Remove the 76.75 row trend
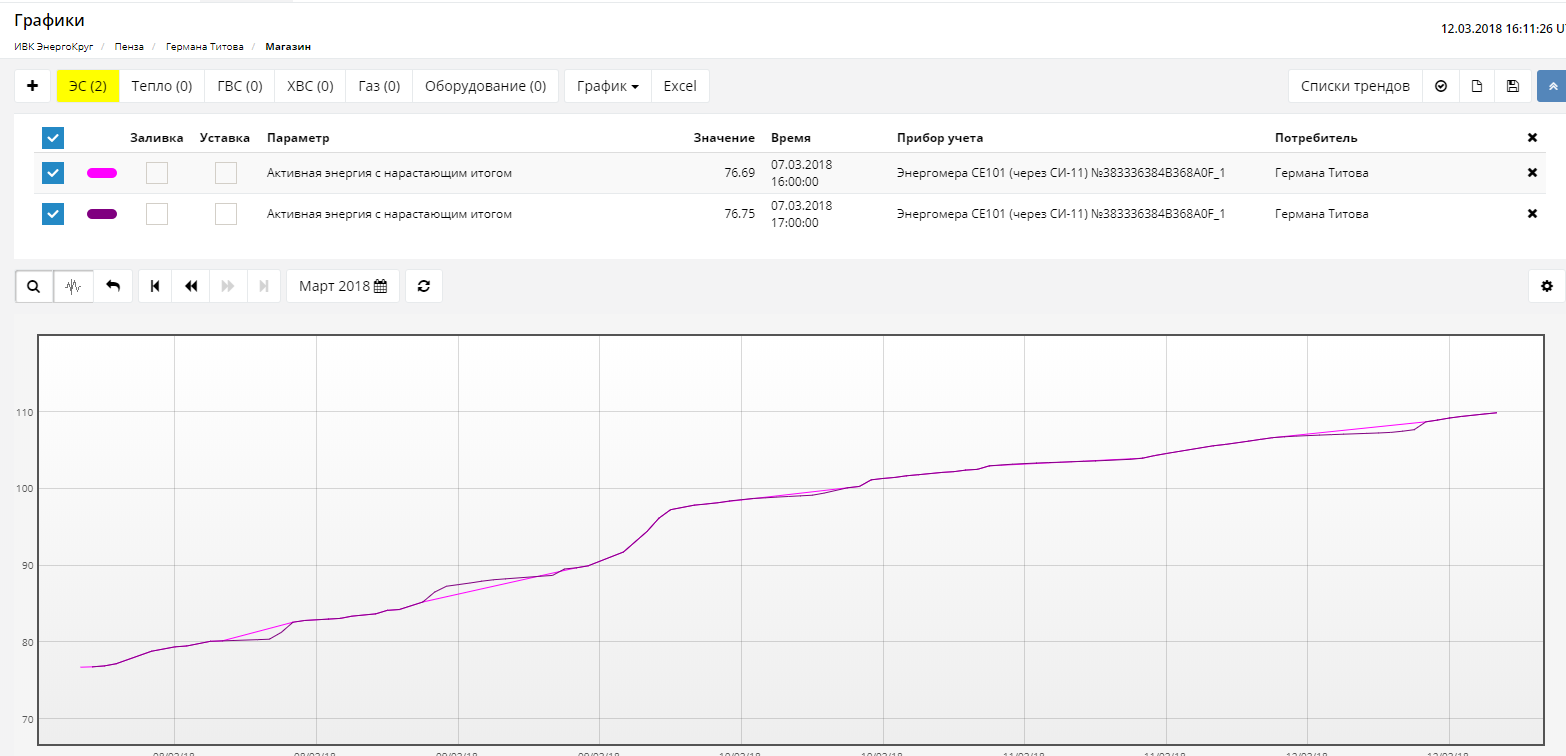Viewport: 1566px width, 756px height. pyautogui.click(x=1532, y=214)
